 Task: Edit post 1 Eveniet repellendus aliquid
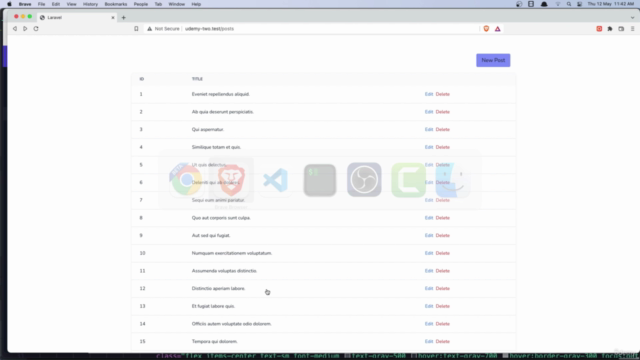[x=429, y=94]
